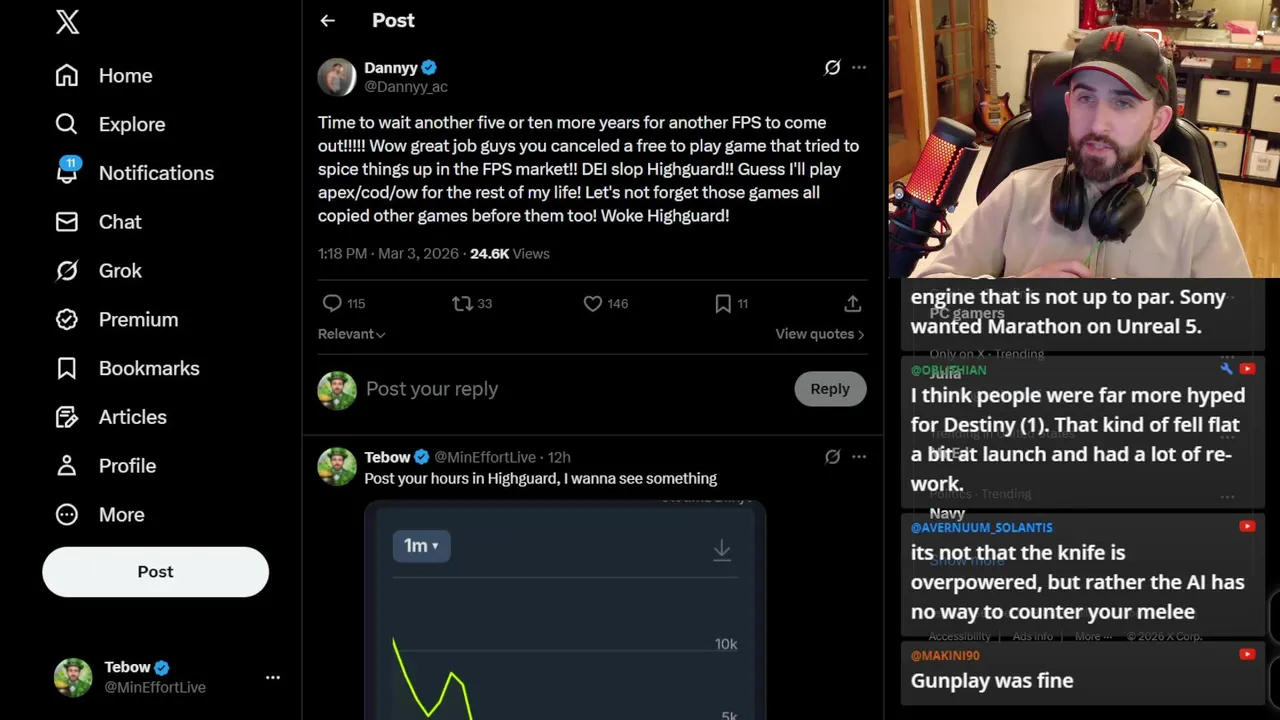The width and height of the screenshot is (1280, 720).
Task: Click the X logo icon
Action: pos(67,22)
